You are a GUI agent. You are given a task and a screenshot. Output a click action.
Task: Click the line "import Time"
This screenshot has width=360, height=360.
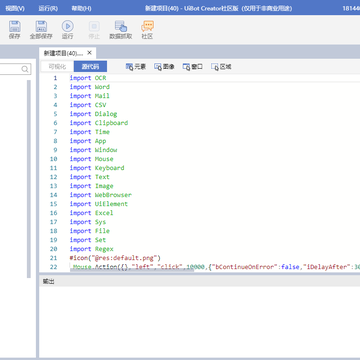[90, 132]
